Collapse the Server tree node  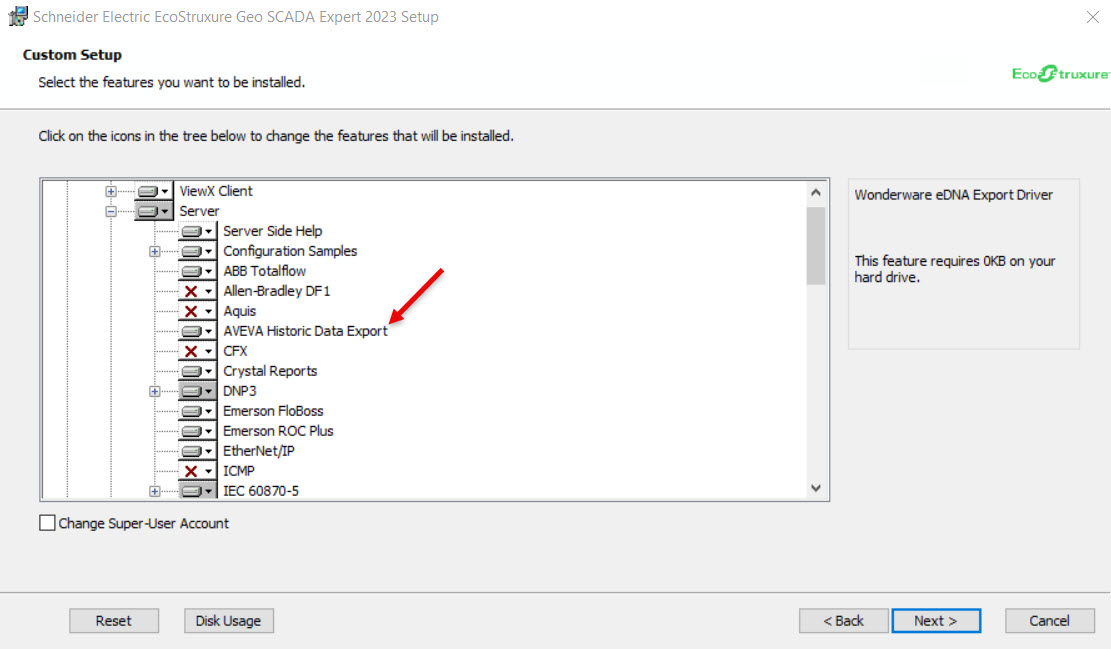coord(111,211)
